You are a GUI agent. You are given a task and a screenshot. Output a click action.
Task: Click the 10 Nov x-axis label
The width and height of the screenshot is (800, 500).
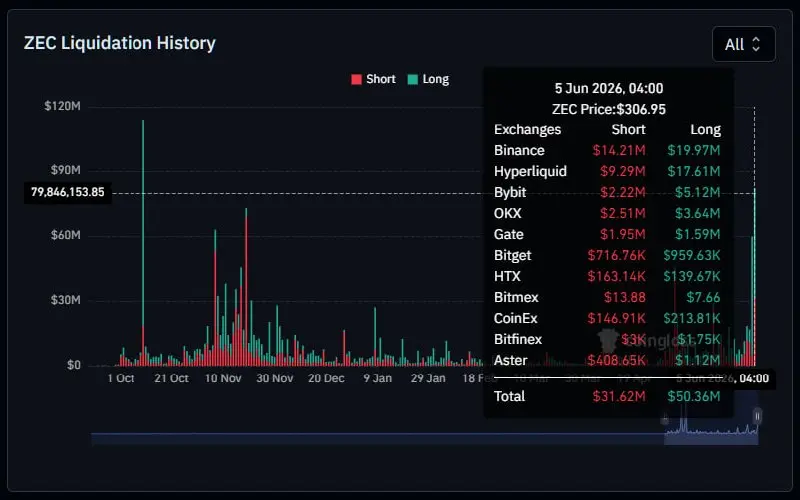[x=223, y=379]
